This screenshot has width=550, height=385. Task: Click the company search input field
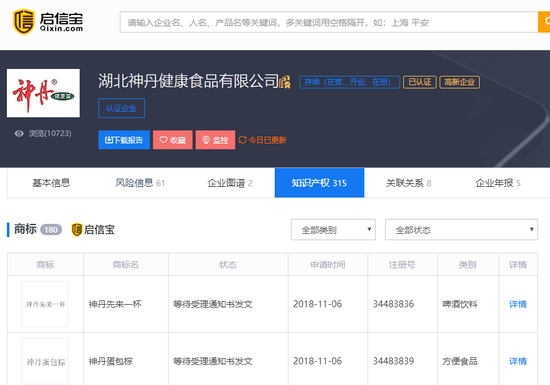pyautogui.click(x=329, y=22)
